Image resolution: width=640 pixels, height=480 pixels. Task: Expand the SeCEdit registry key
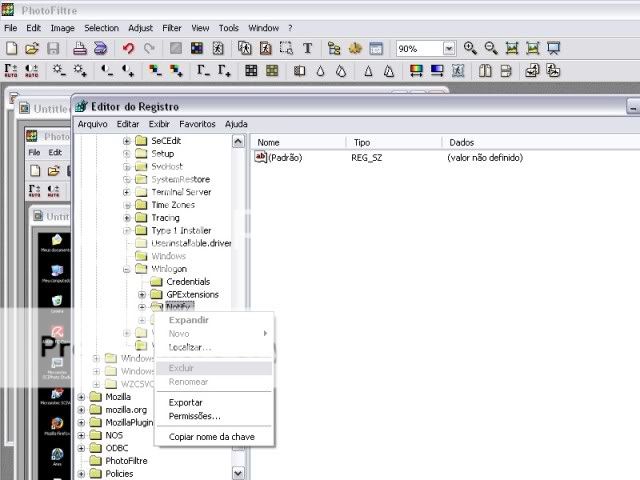click(x=127, y=141)
